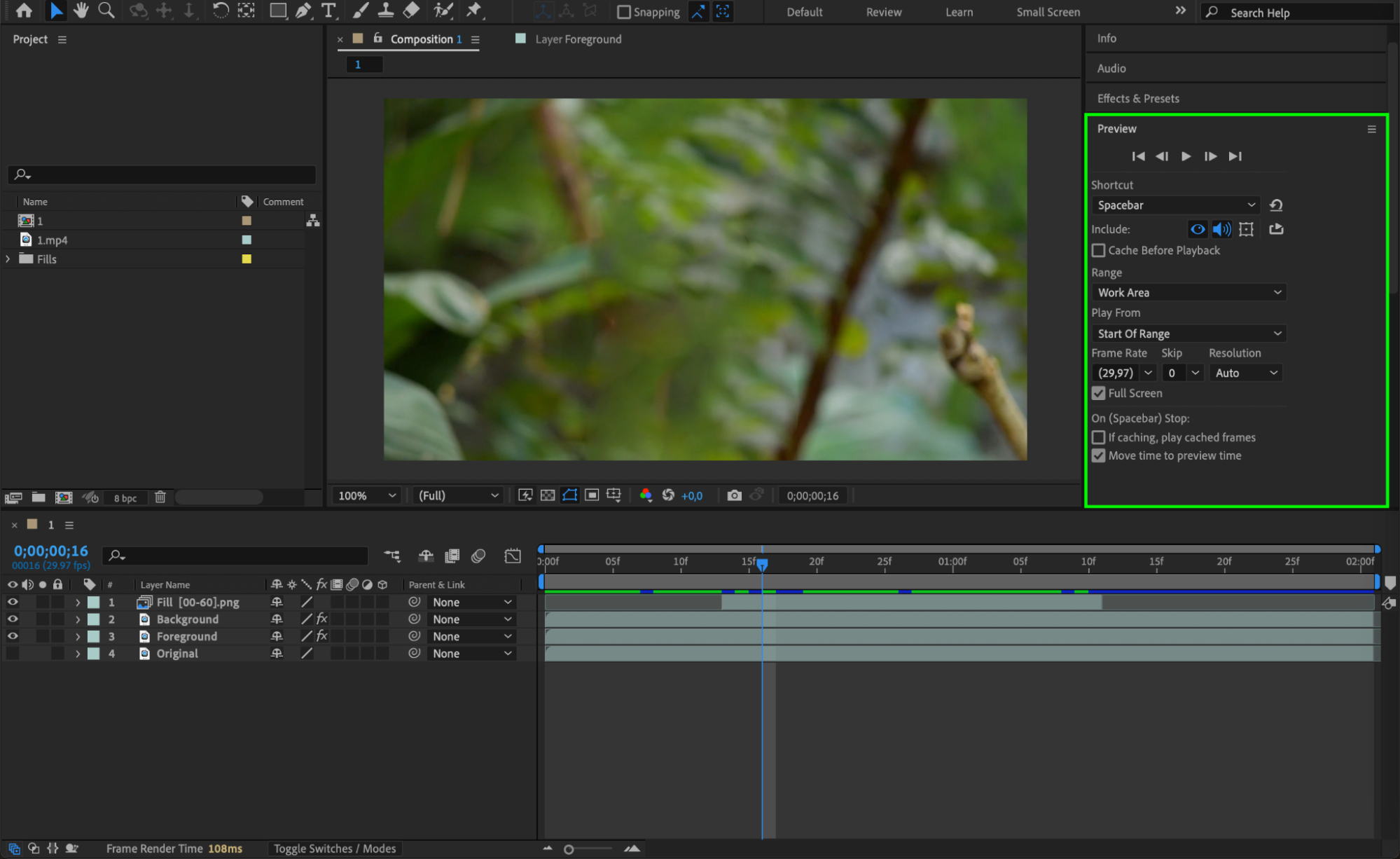This screenshot has height=859, width=1400.
Task: Click the Play button in Preview
Action: [1186, 156]
